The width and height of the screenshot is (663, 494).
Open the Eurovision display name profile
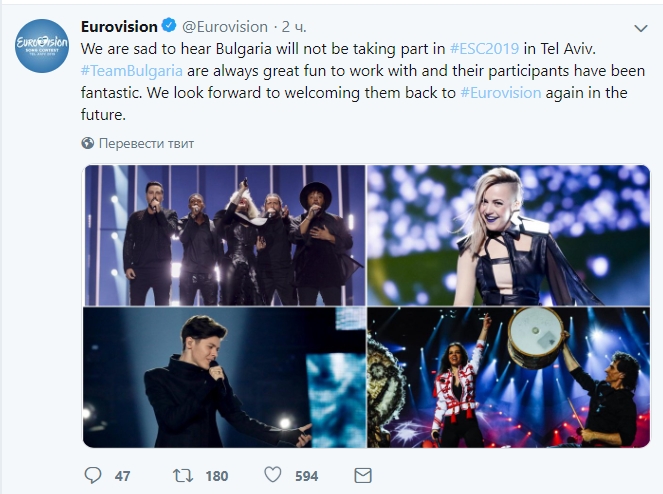[119, 27]
